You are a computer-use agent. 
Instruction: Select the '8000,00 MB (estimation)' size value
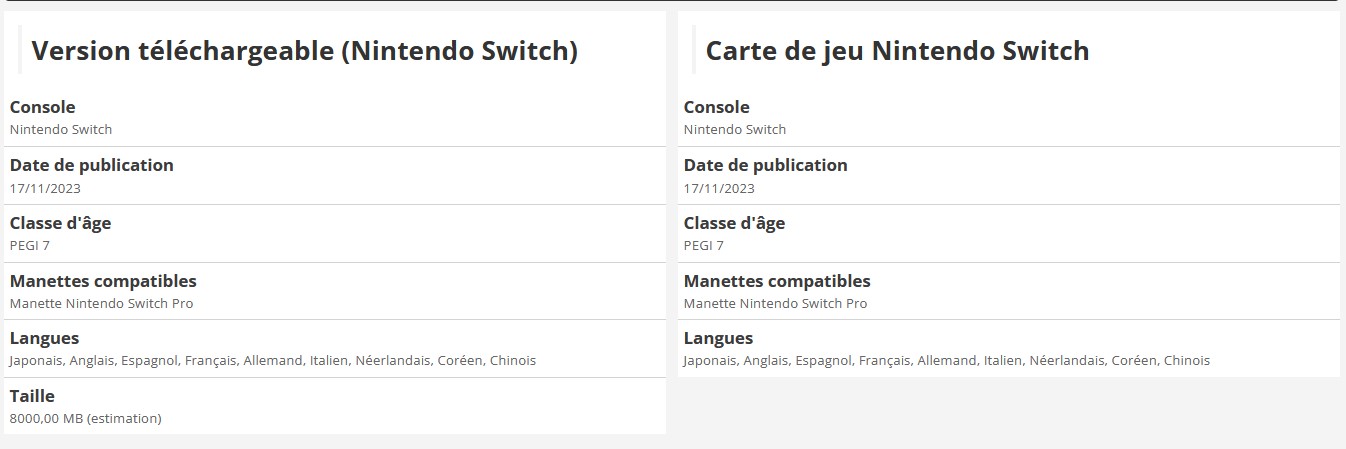pyautogui.click(x=86, y=419)
